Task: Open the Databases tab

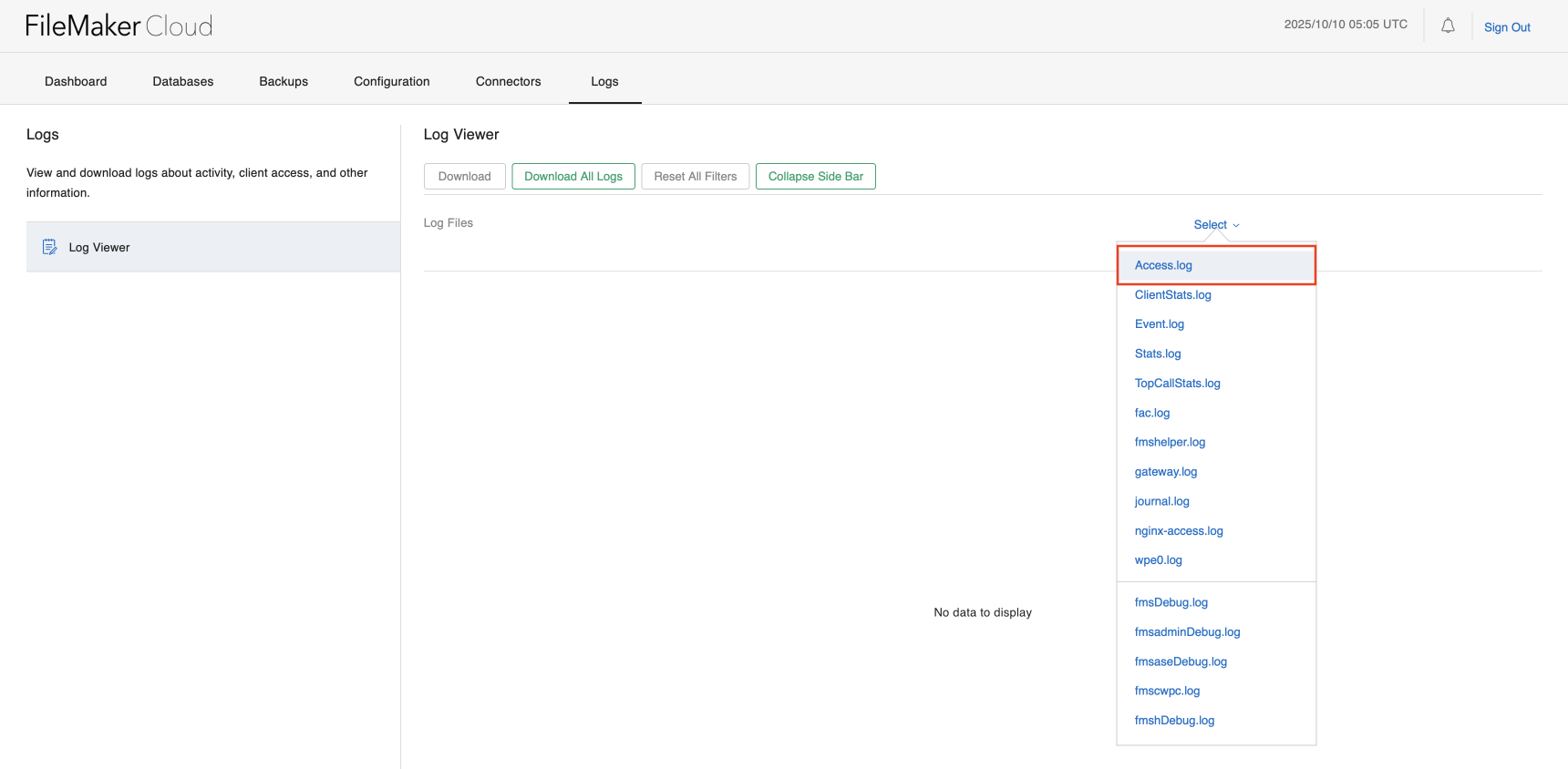Action: pyautogui.click(x=183, y=81)
